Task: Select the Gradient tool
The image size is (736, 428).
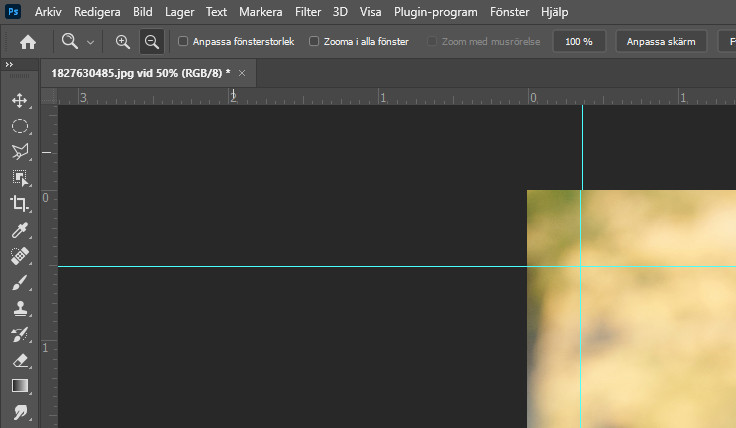Action: point(20,386)
